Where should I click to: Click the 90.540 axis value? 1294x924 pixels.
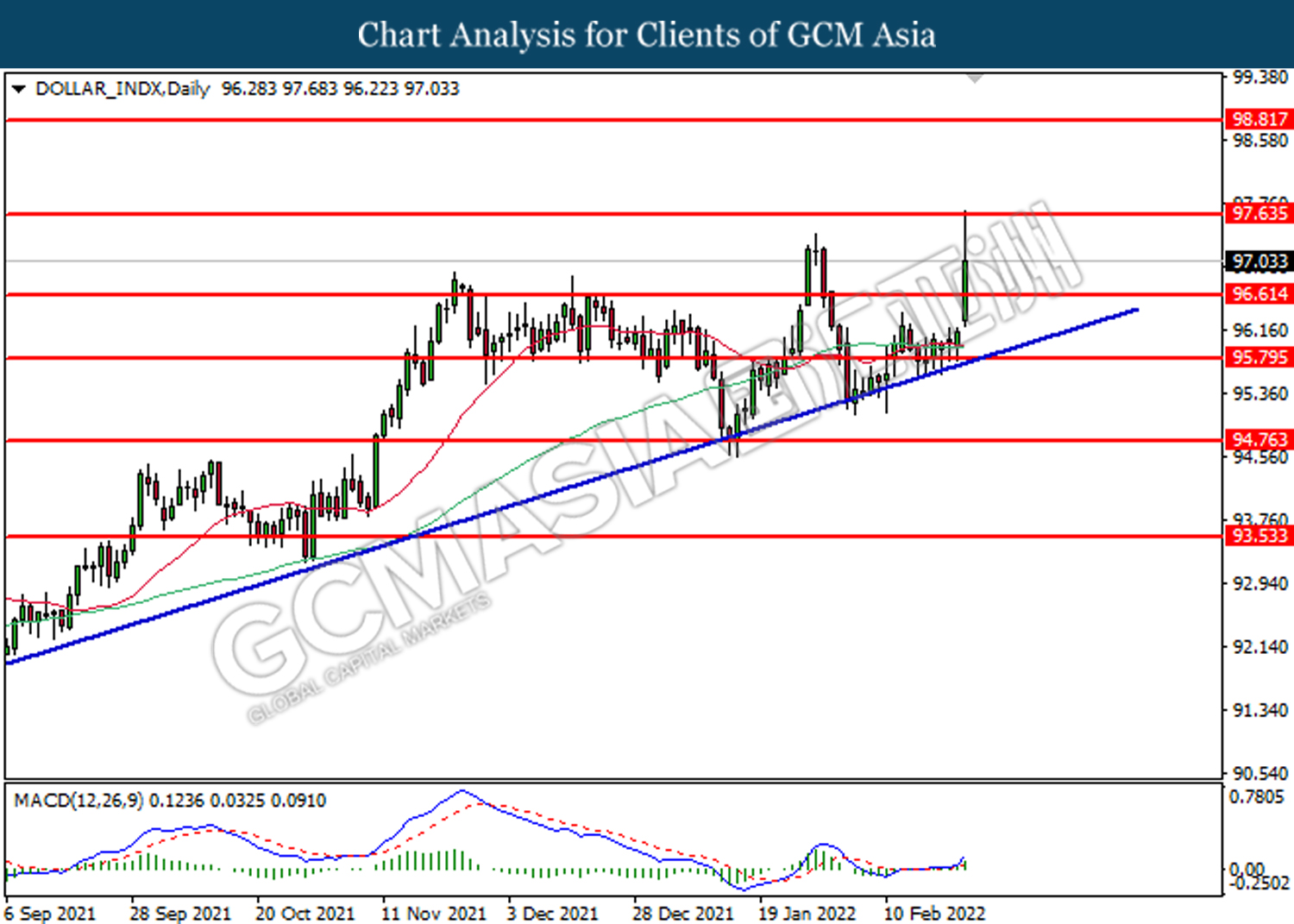1259,773
